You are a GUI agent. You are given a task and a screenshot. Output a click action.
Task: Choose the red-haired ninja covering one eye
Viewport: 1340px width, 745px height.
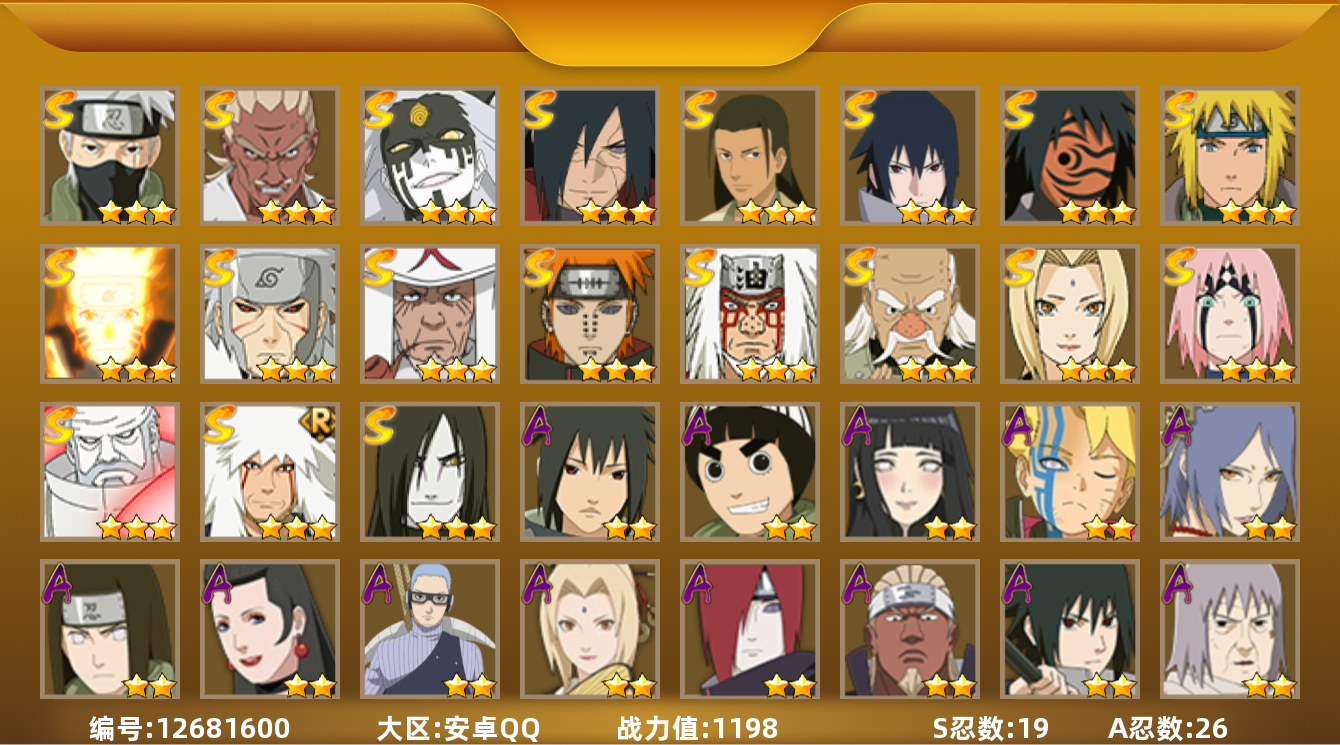[750, 629]
